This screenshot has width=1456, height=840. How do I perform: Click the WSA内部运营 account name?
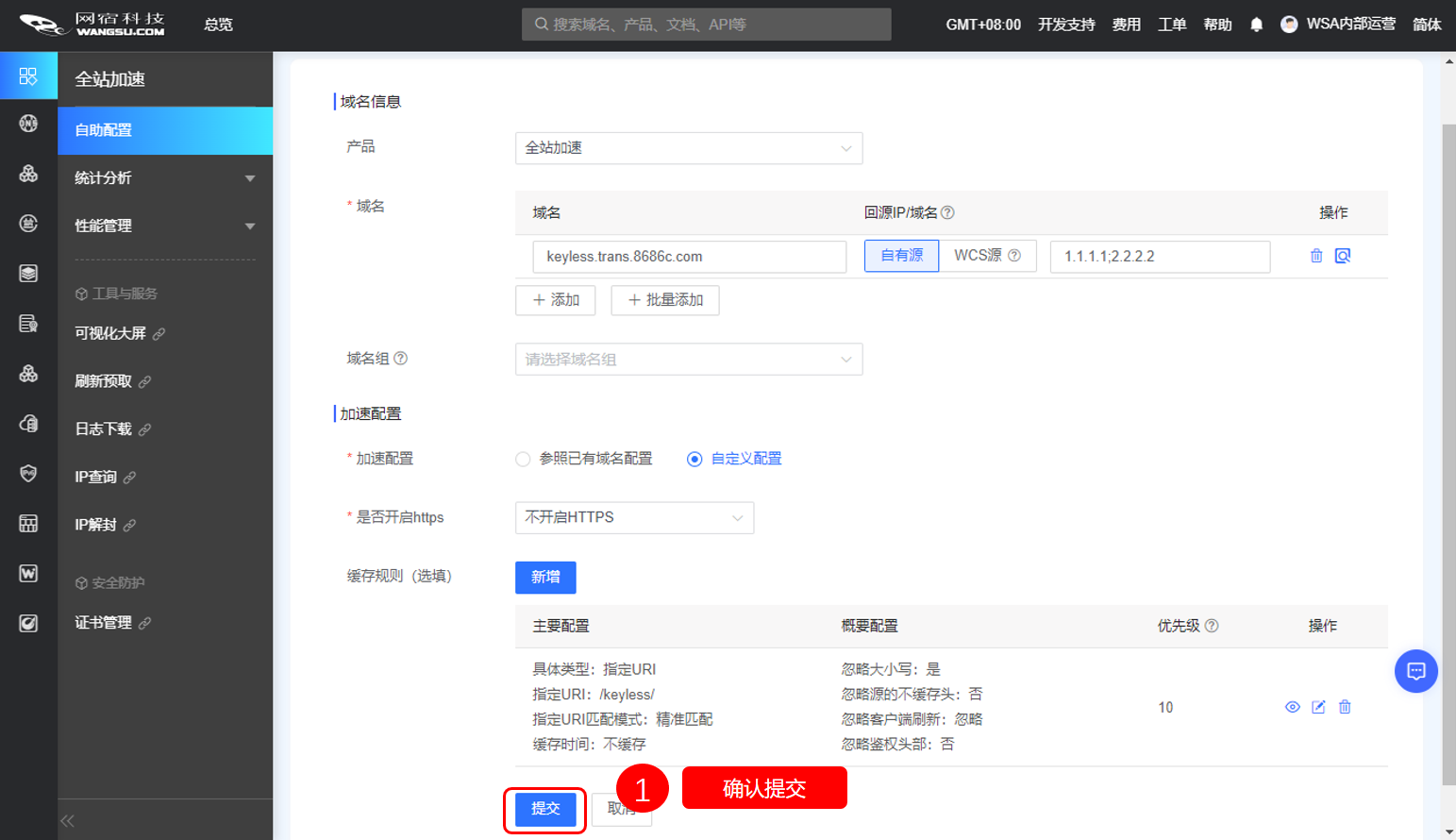(x=1350, y=25)
